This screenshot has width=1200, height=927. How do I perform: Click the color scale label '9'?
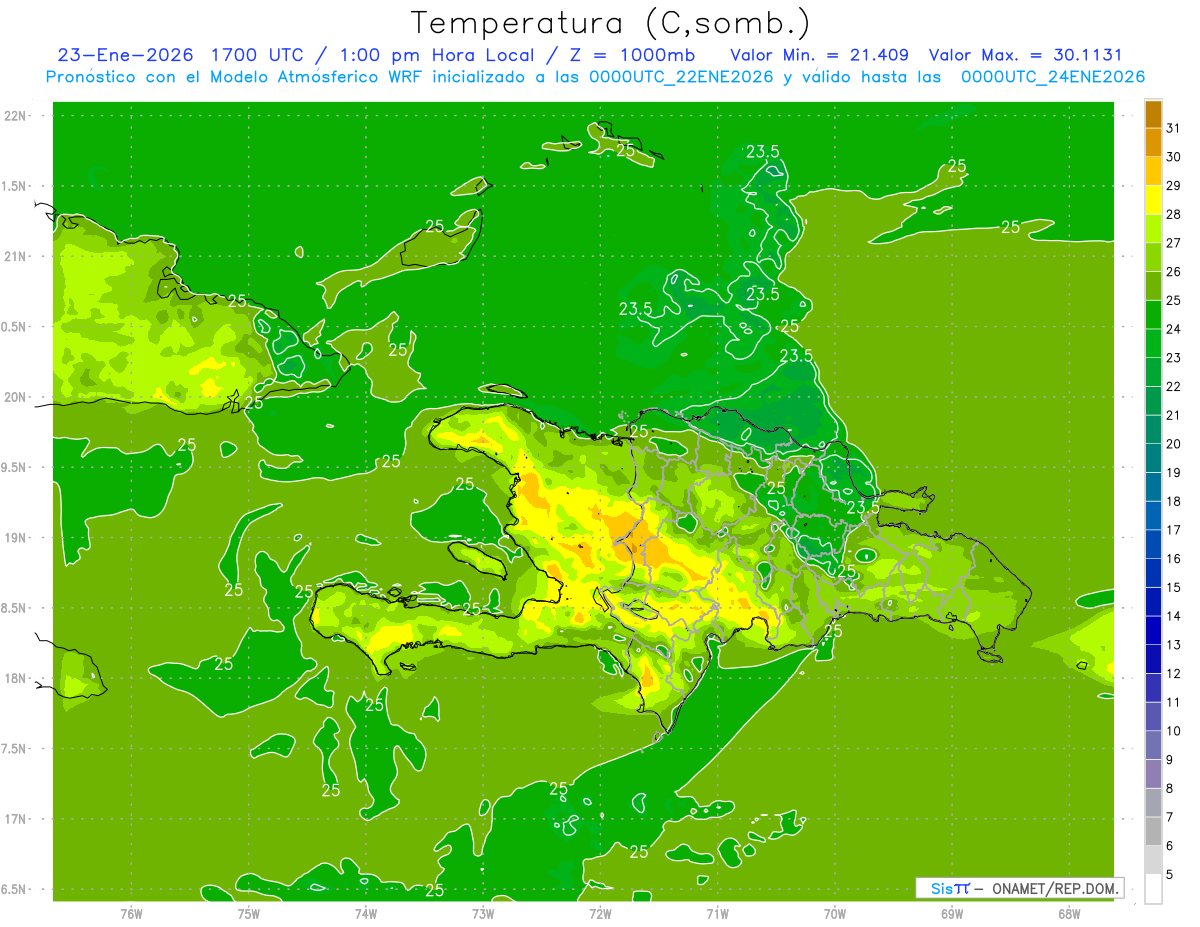click(1170, 760)
